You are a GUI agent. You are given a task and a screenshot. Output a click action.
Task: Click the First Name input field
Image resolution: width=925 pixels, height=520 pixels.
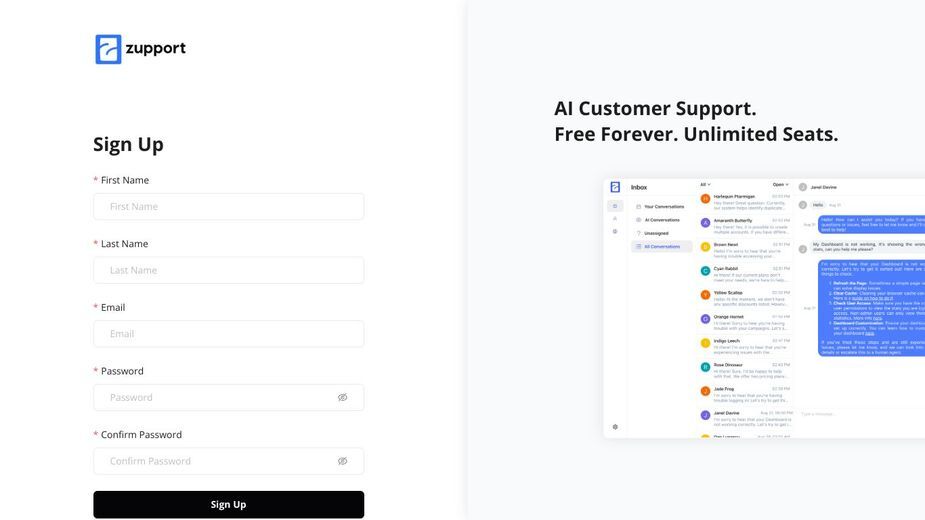tap(228, 207)
